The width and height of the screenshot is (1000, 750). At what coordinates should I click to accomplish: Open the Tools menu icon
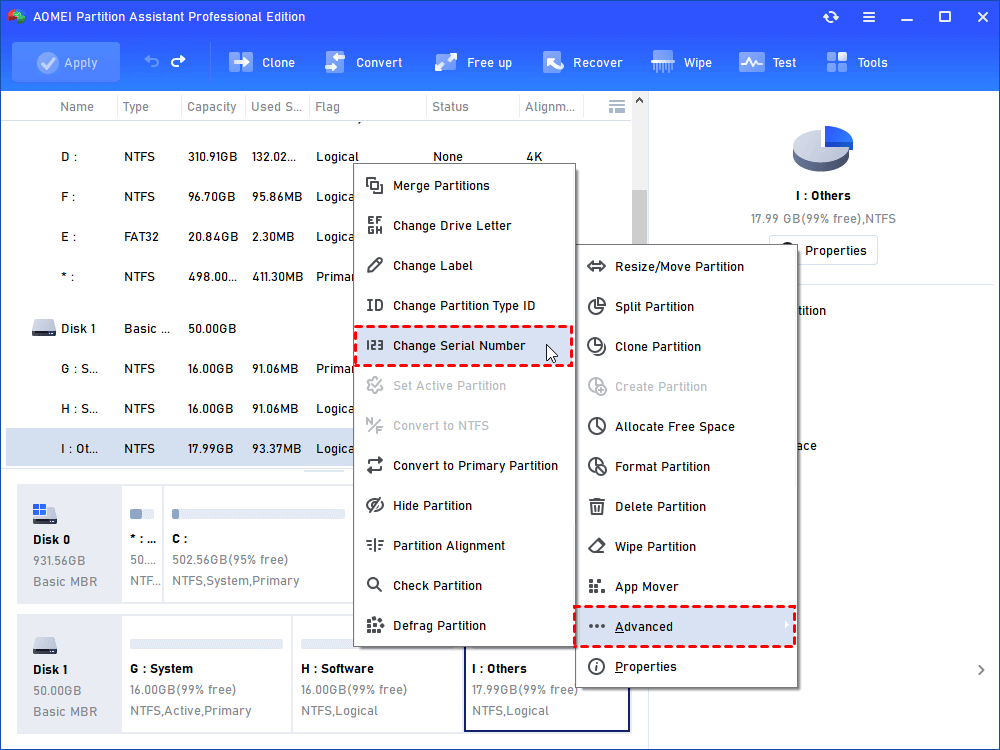tap(856, 61)
